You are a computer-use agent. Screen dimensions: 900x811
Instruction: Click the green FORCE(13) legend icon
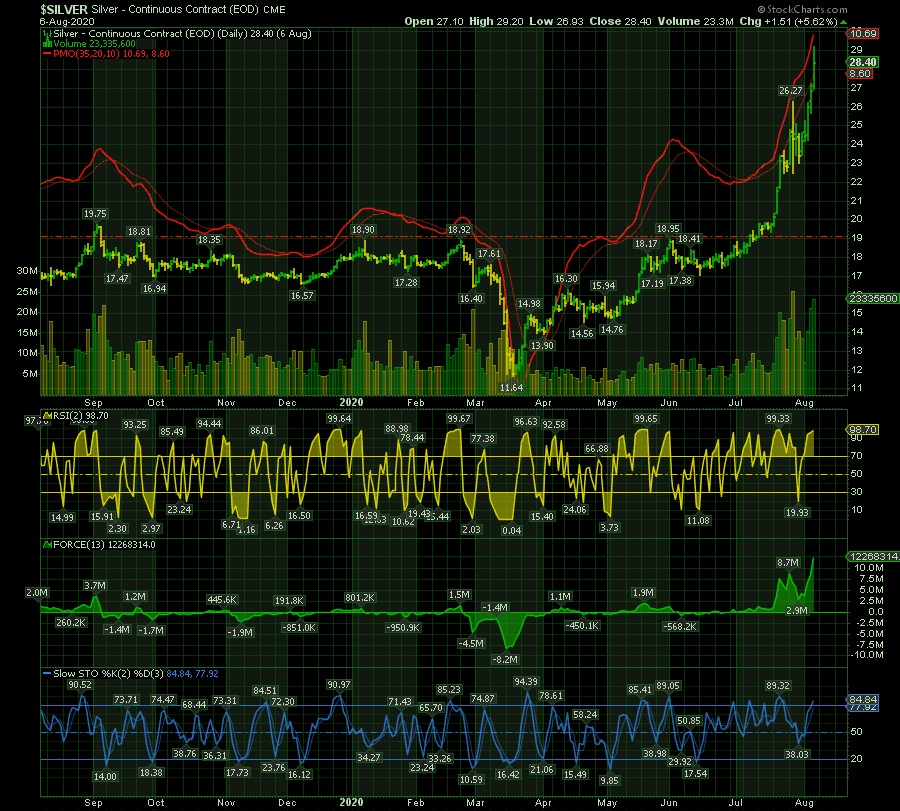(x=45, y=545)
